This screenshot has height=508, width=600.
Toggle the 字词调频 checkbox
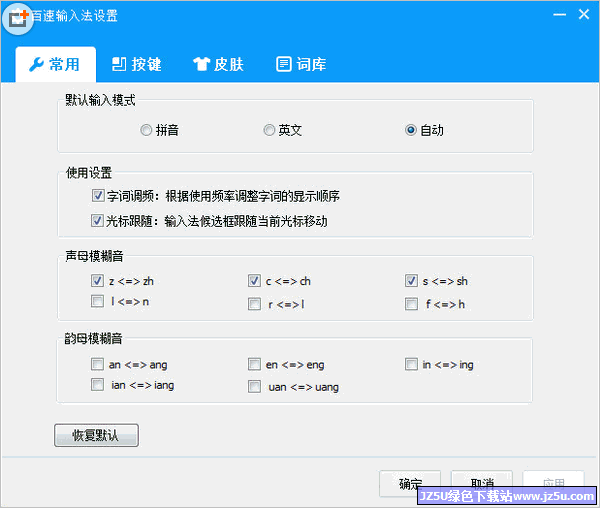[98, 195]
